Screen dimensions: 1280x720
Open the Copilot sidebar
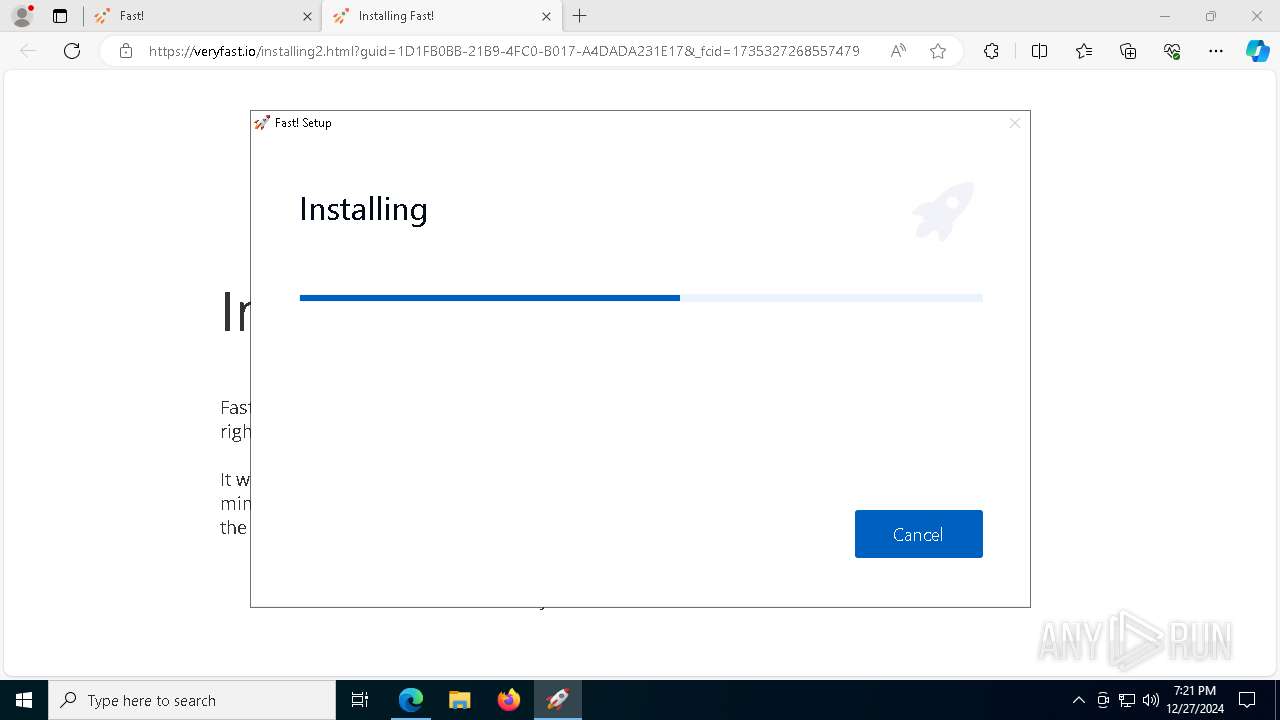click(x=1257, y=51)
